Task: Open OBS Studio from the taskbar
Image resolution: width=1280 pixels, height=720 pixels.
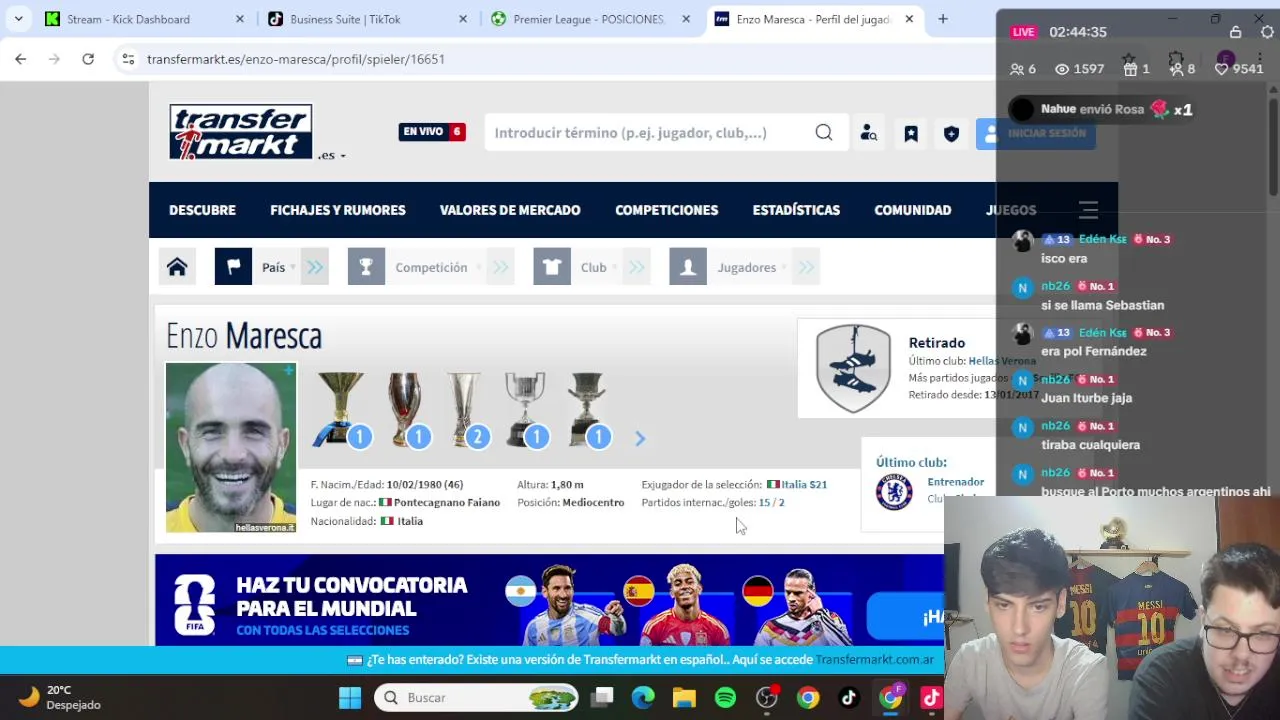Action: (x=767, y=698)
